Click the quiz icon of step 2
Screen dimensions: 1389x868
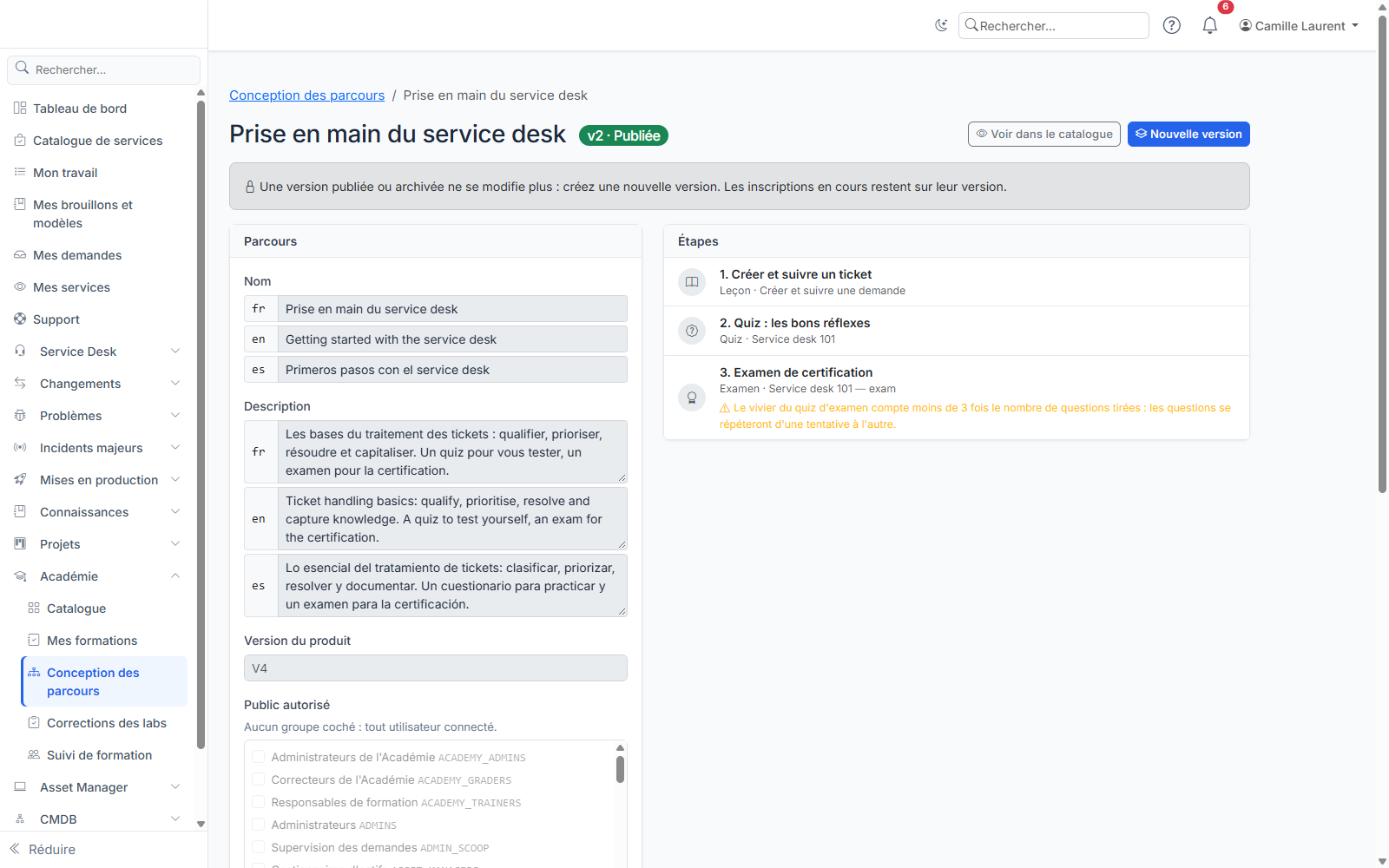(x=692, y=331)
